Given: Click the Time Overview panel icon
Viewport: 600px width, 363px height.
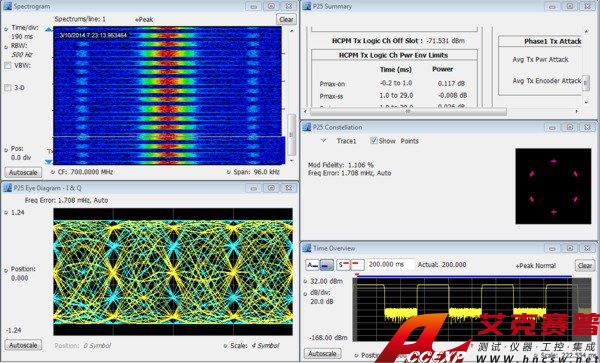Looking at the screenshot, I should click(306, 248).
